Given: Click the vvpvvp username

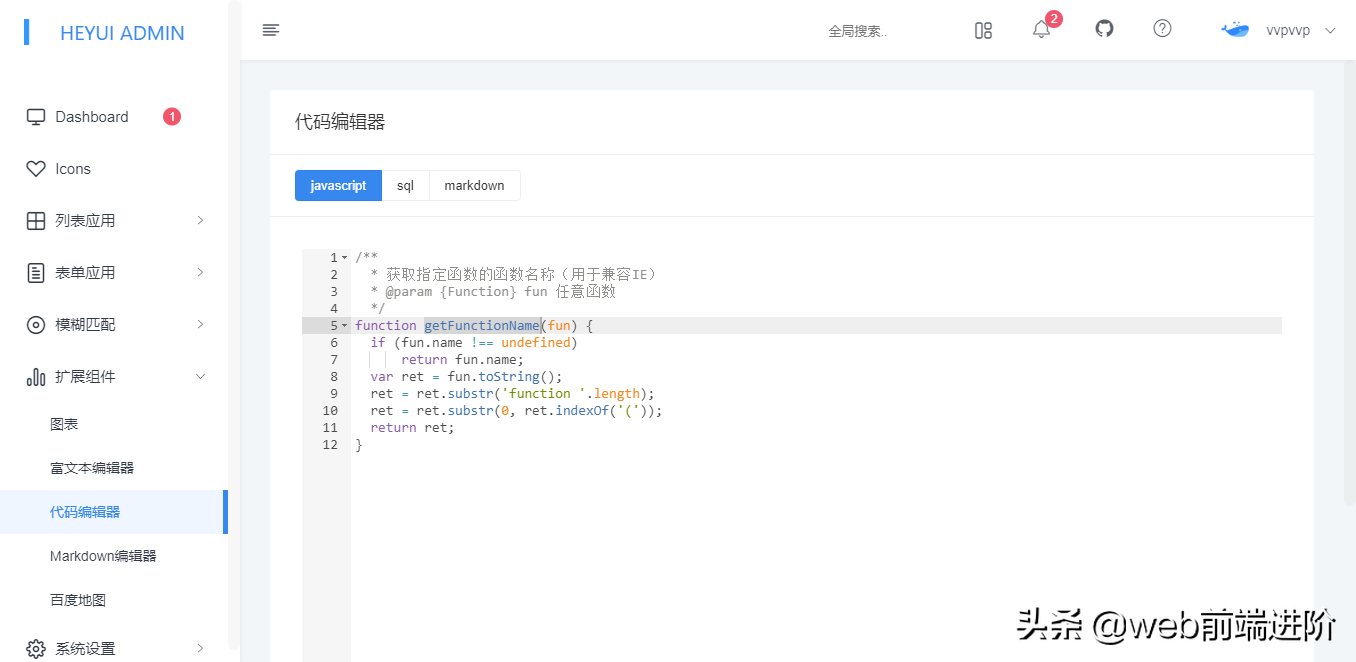Looking at the screenshot, I should (x=1288, y=31).
